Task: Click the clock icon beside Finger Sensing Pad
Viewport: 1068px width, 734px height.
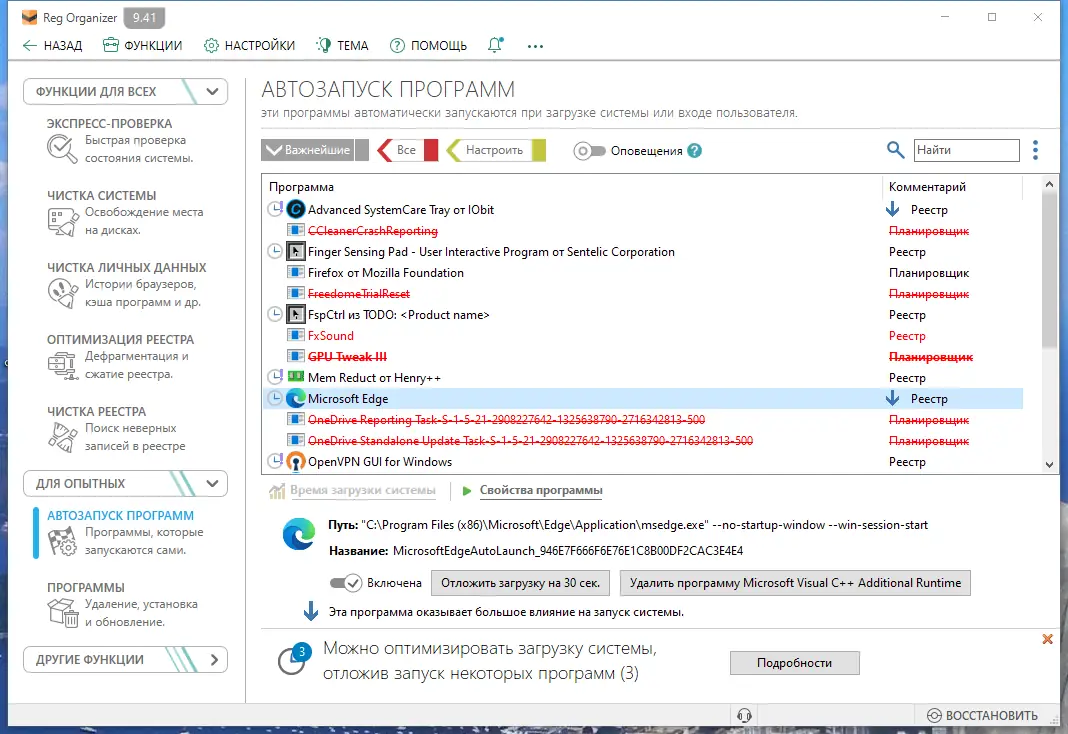Action: point(275,251)
